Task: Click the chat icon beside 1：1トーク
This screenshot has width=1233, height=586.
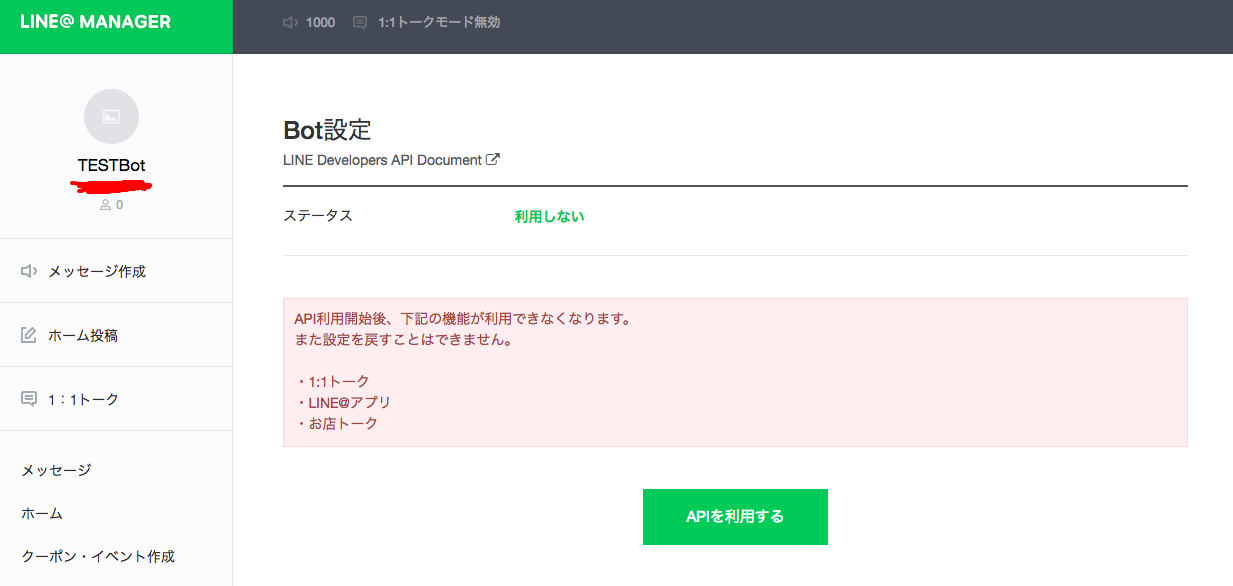Action: click(29, 399)
